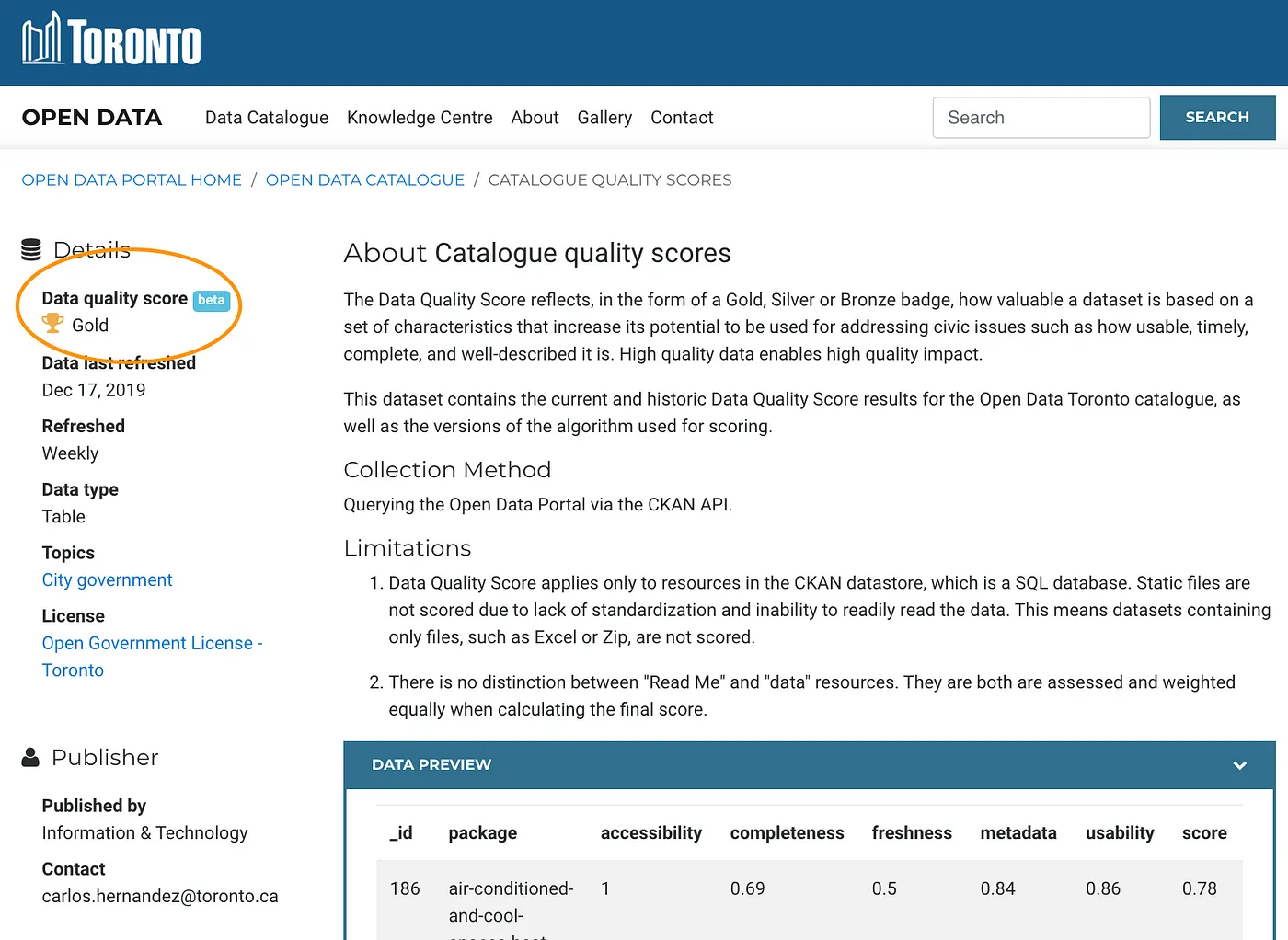This screenshot has width=1288, height=940.
Task: Collapse the Data Preview chevron
Action: click(1239, 765)
